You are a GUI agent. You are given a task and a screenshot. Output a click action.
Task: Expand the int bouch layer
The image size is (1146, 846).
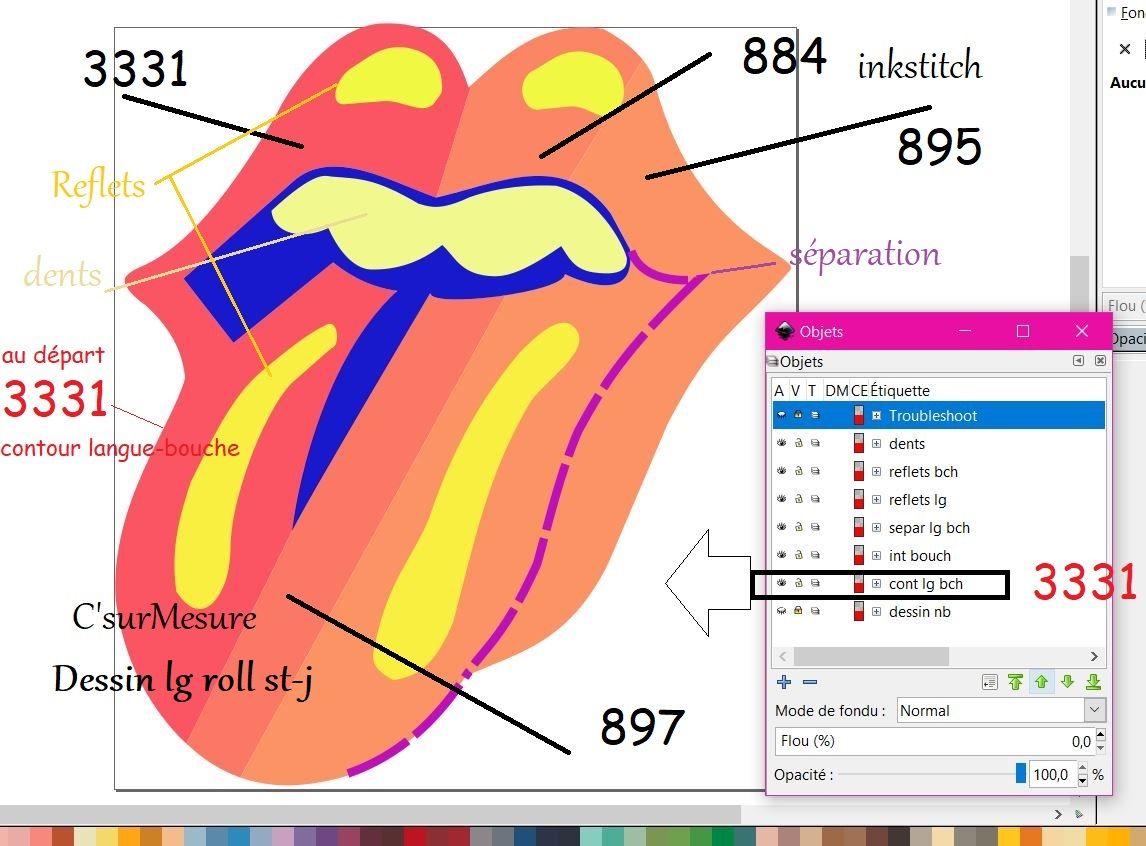tap(876, 555)
